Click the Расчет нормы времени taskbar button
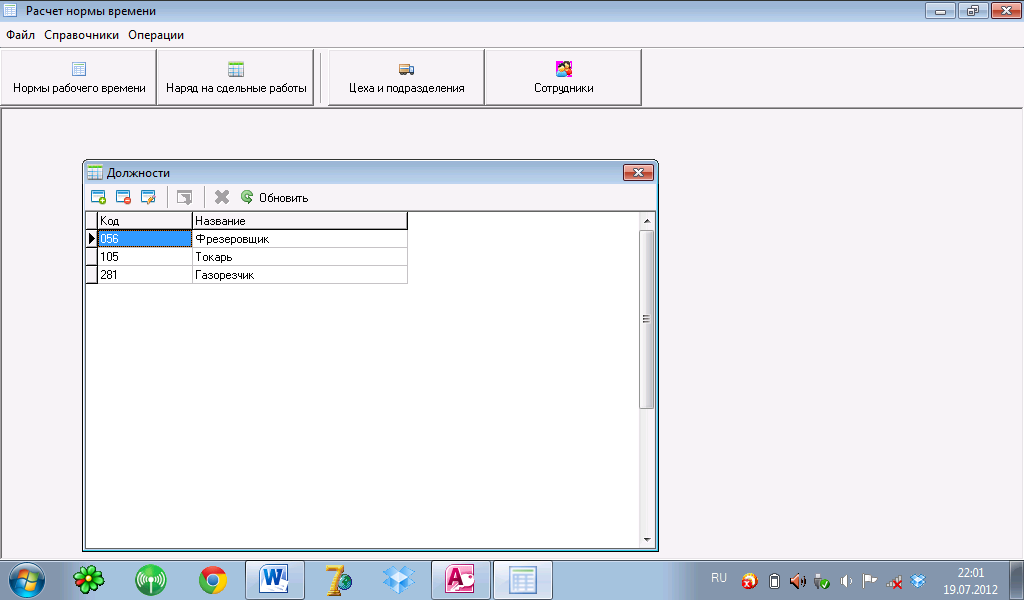1024x600 pixels. pos(522,580)
